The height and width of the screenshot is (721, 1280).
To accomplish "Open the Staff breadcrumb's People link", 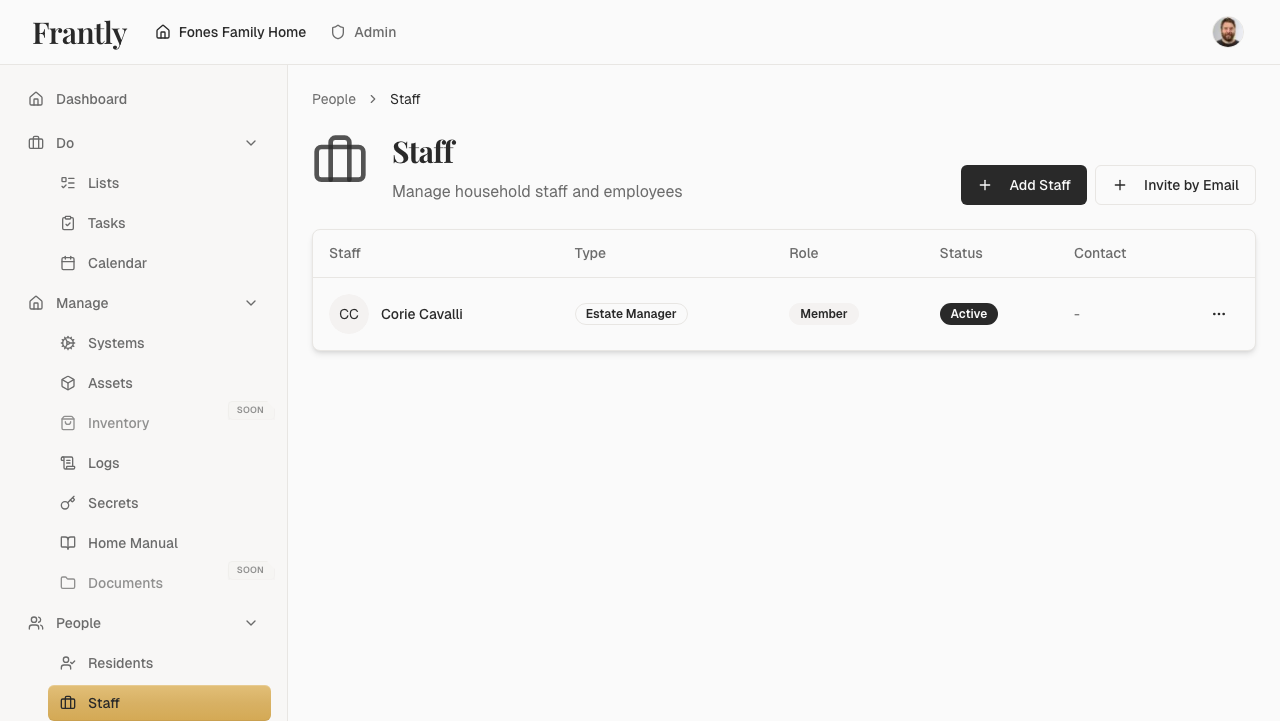I will click(334, 98).
